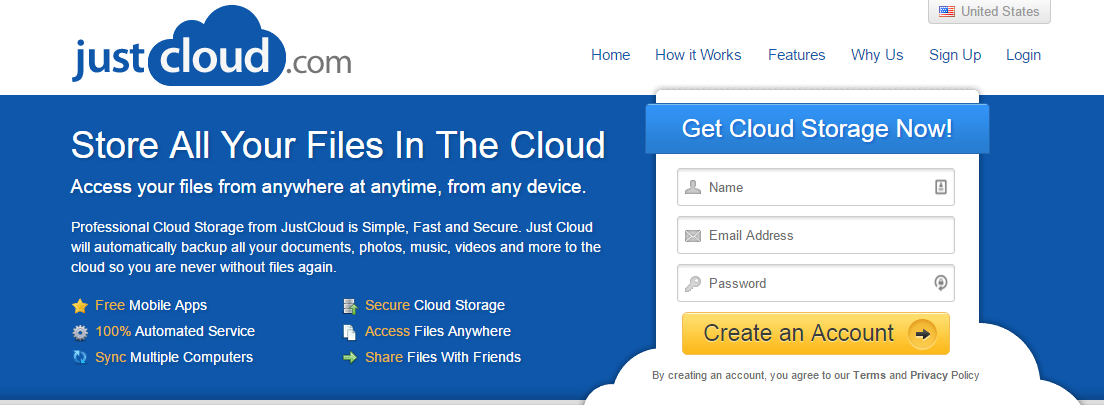Click the envelope icon in Email field
The image size is (1104, 417).
693,236
